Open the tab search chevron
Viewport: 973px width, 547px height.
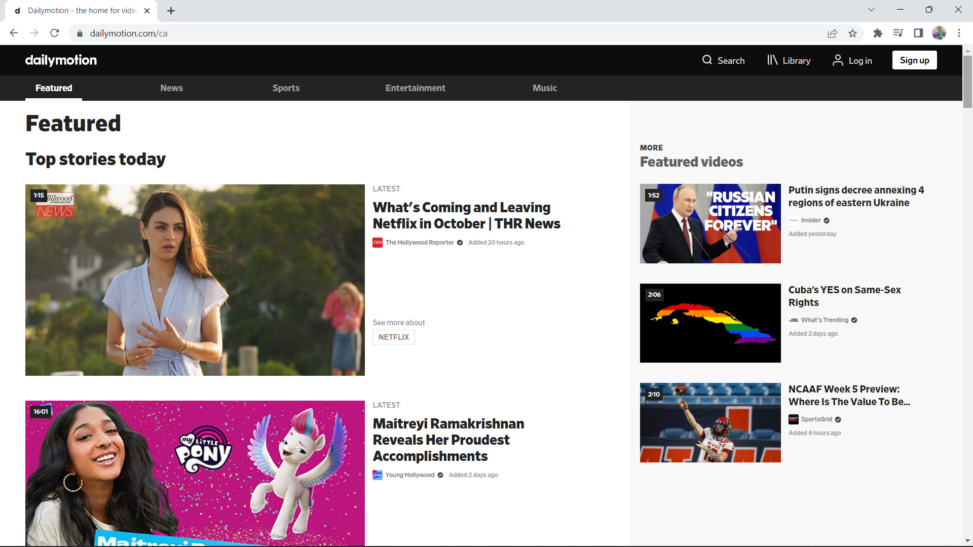(871, 9)
